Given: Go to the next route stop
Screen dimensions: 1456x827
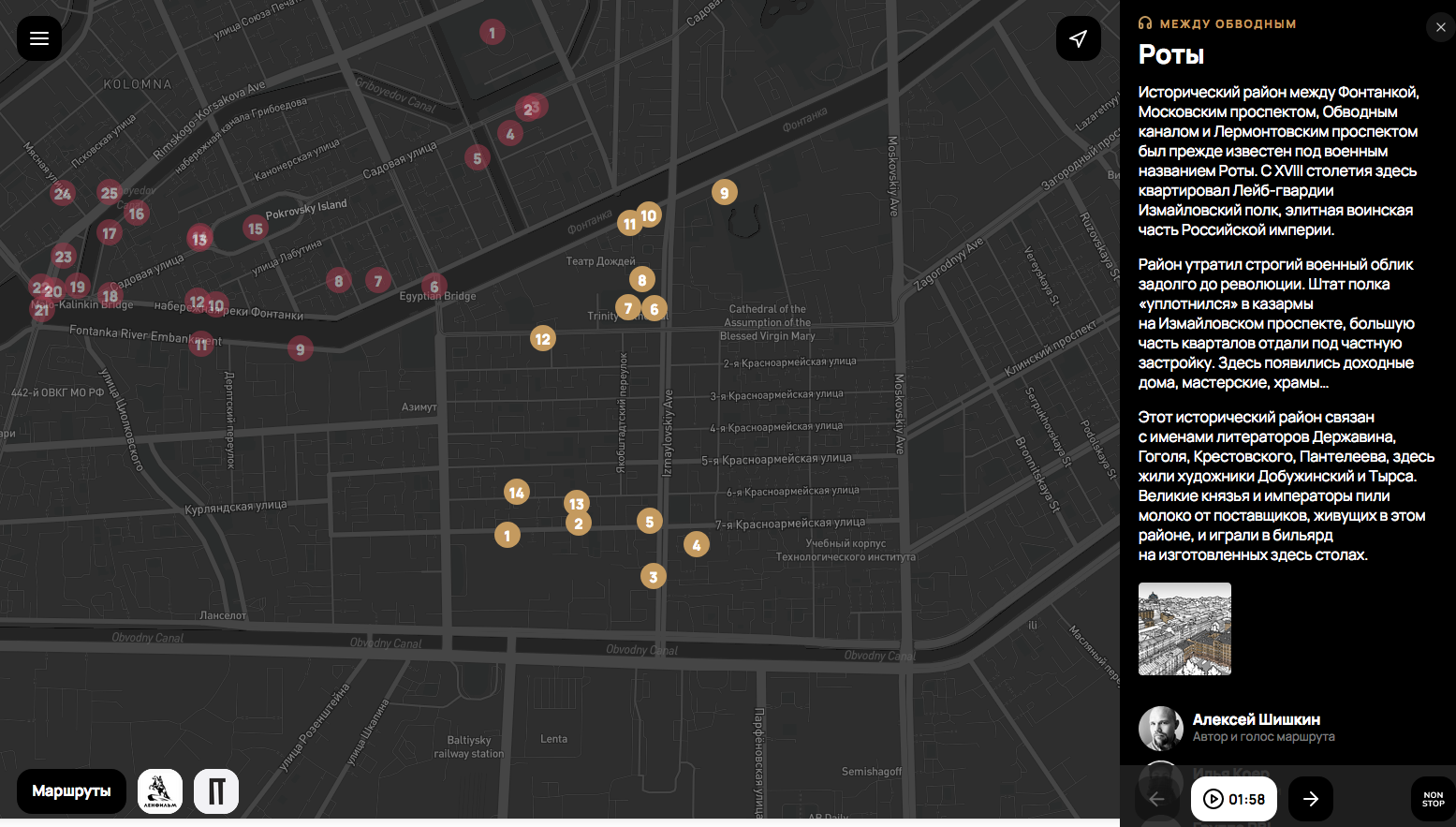Looking at the screenshot, I should (1310, 799).
